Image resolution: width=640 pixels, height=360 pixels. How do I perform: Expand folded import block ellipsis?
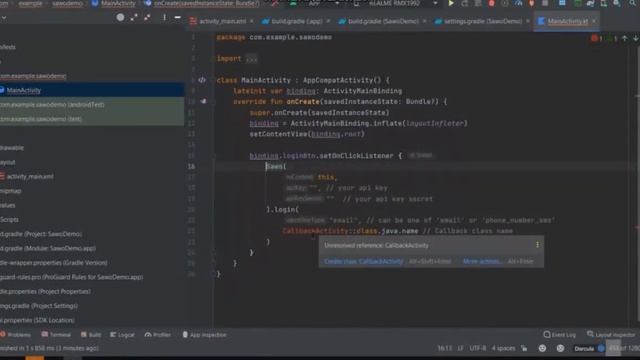pos(252,59)
